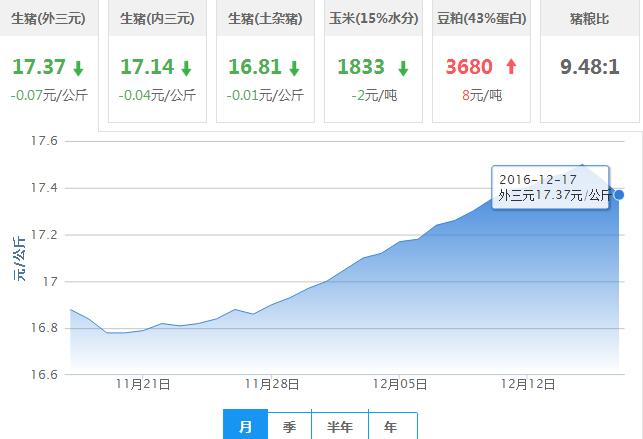This screenshot has height=439, width=643.
Task: Click the -0.01元/公斤 change text
Action: pos(265,95)
